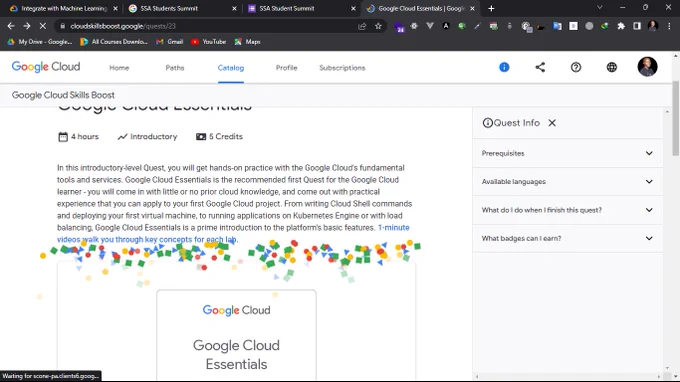
Task: Open All Courses Download bookmark
Action: coord(114,42)
